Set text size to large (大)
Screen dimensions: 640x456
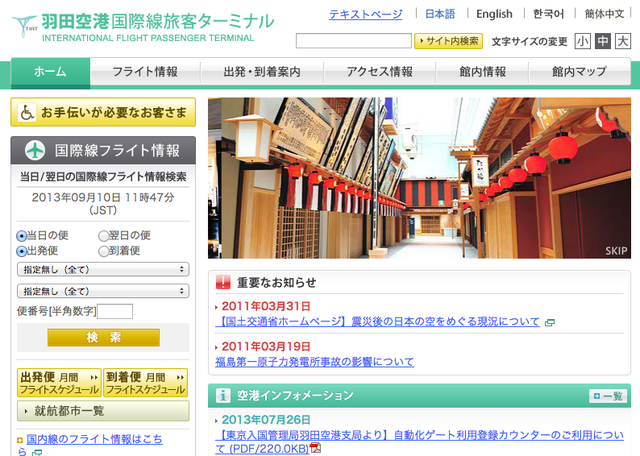tap(623, 41)
